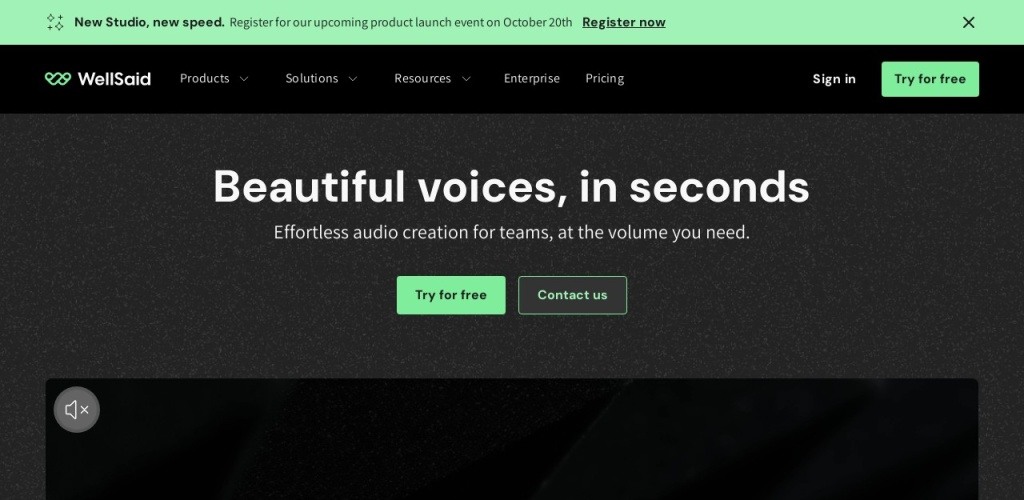The height and width of the screenshot is (500, 1024).
Task: Go to the Enterprise page
Action: click(531, 79)
